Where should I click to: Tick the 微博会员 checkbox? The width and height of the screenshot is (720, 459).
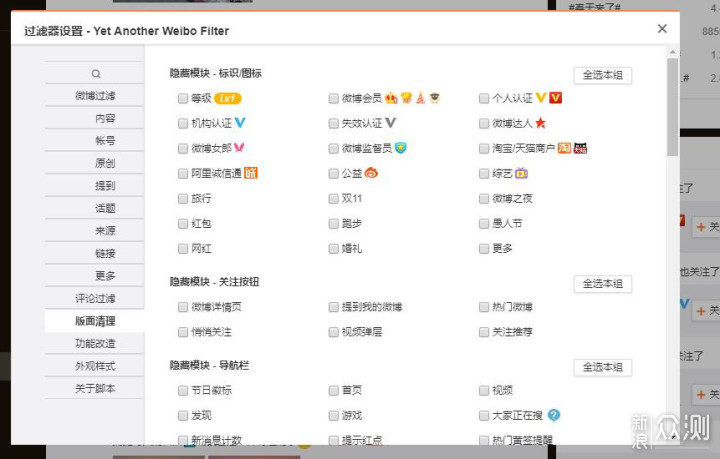(x=333, y=98)
